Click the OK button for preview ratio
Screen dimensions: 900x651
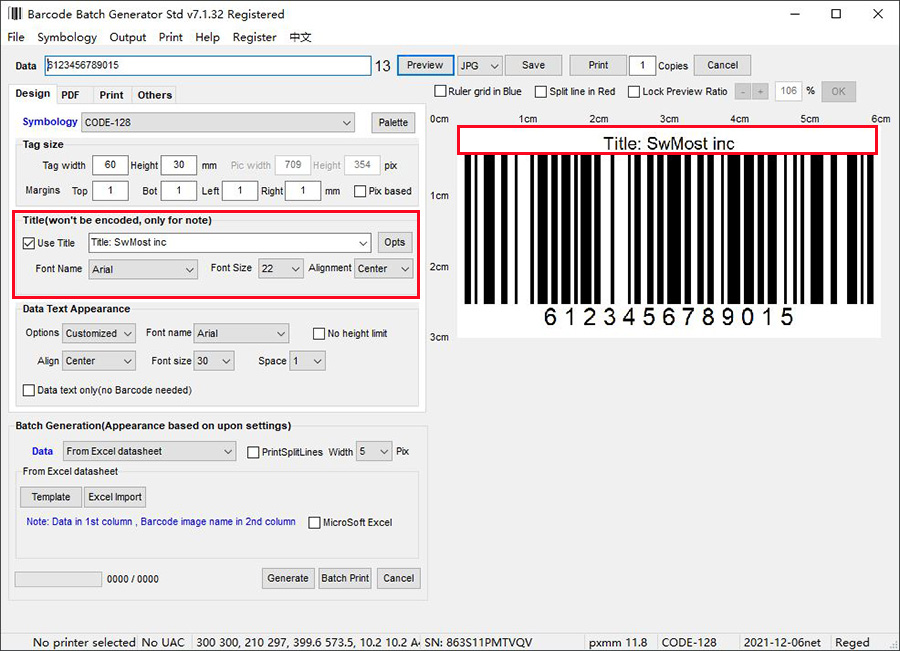click(x=838, y=91)
